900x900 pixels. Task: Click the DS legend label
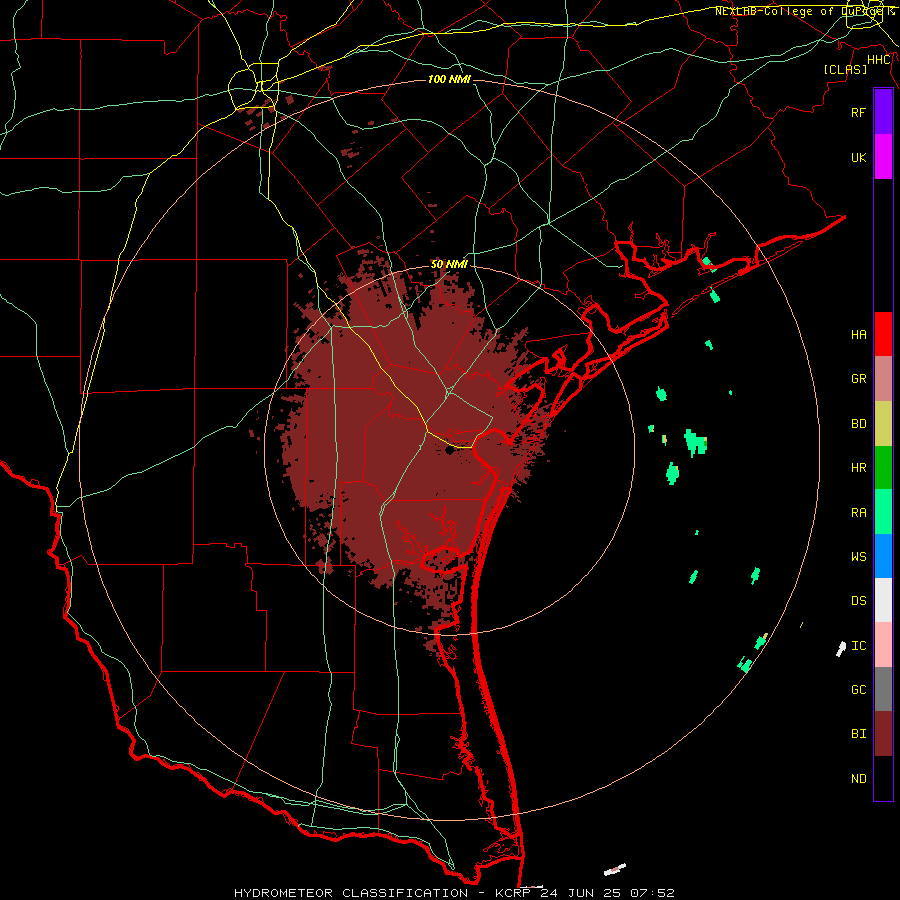click(x=858, y=601)
